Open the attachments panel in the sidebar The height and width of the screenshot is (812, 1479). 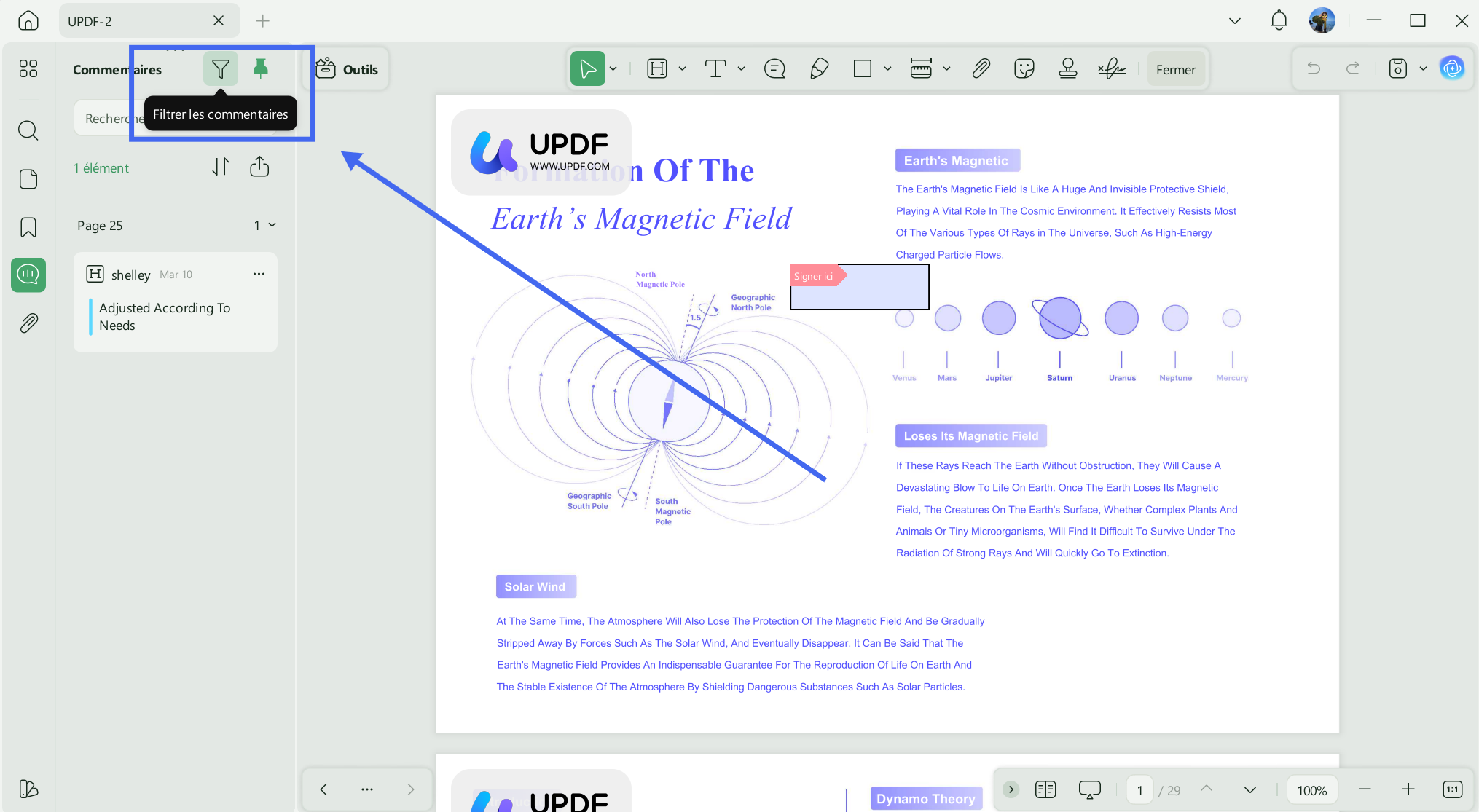28,323
